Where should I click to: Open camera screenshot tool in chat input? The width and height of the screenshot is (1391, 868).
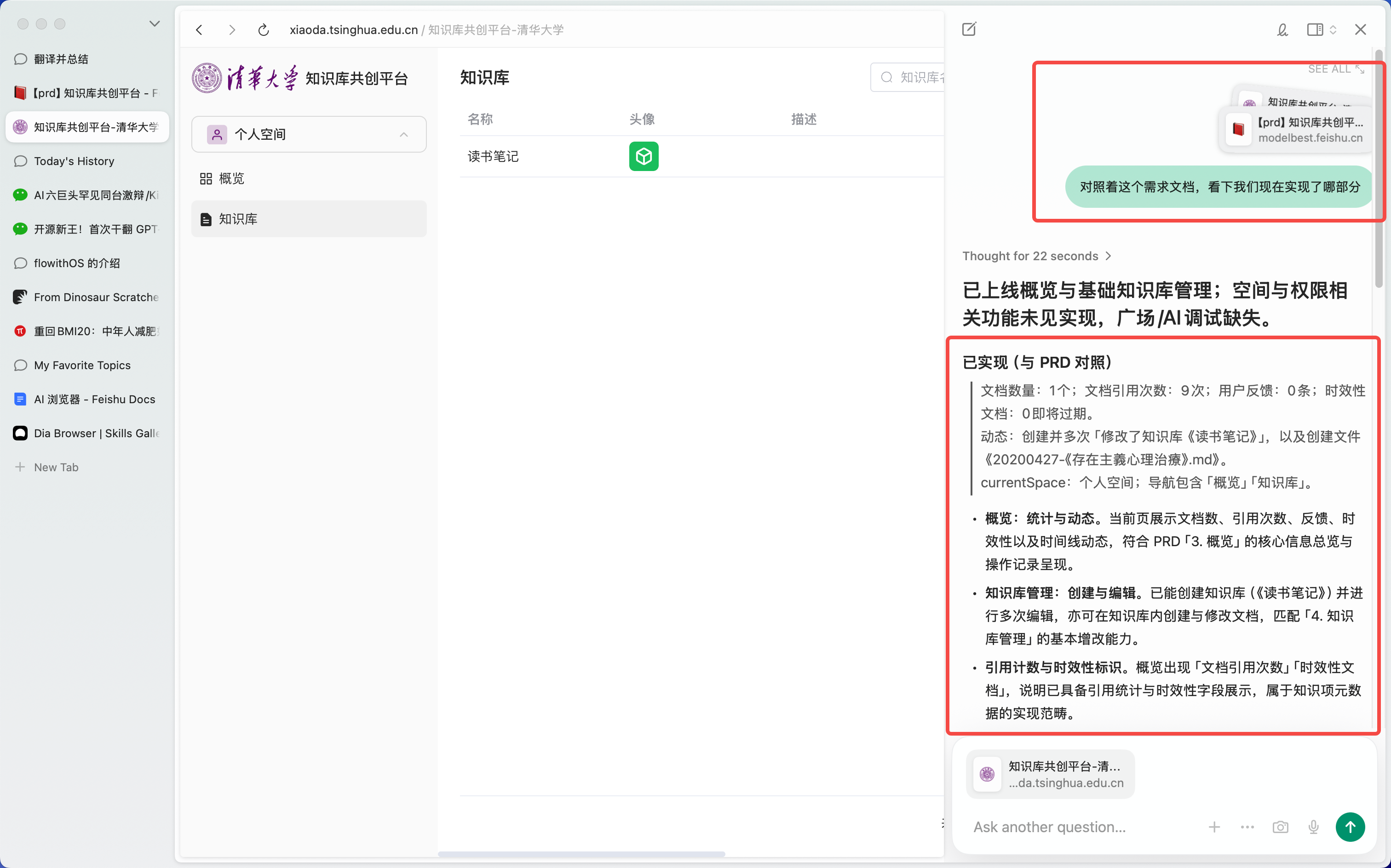[x=1280, y=827]
